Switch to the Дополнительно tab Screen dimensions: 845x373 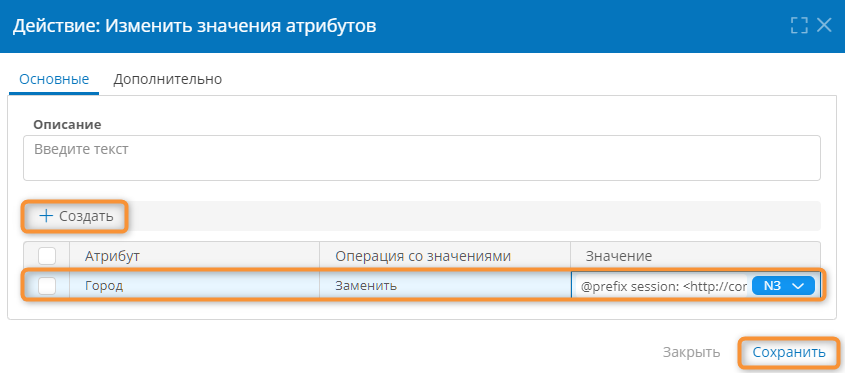[168, 79]
